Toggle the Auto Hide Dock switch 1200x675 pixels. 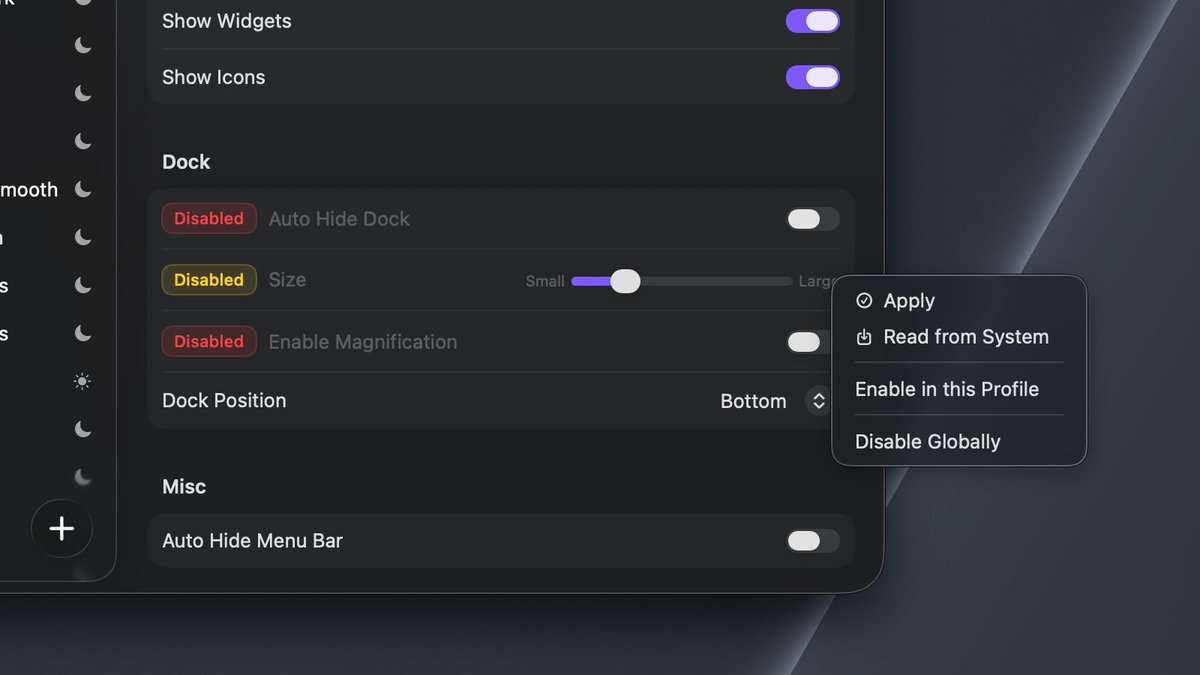tap(812, 219)
